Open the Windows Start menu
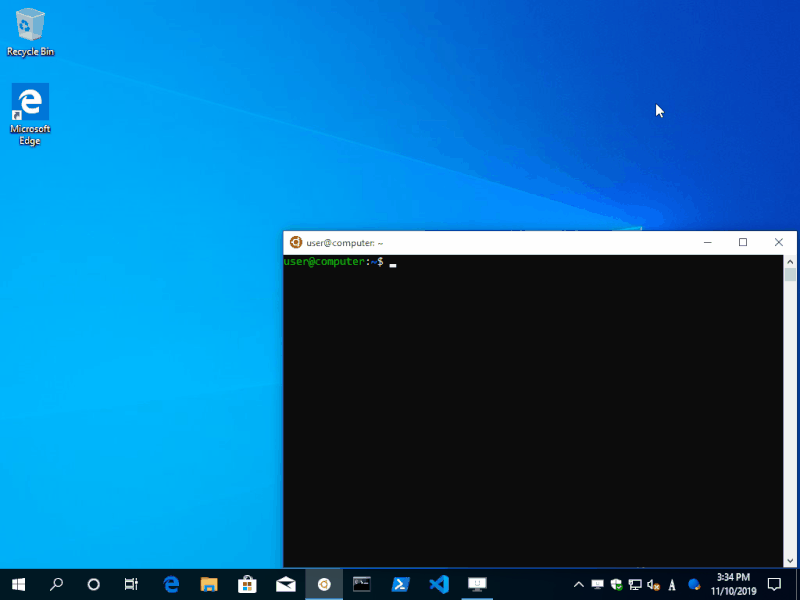This screenshot has height=600, width=800. click(x=18, y=584)
